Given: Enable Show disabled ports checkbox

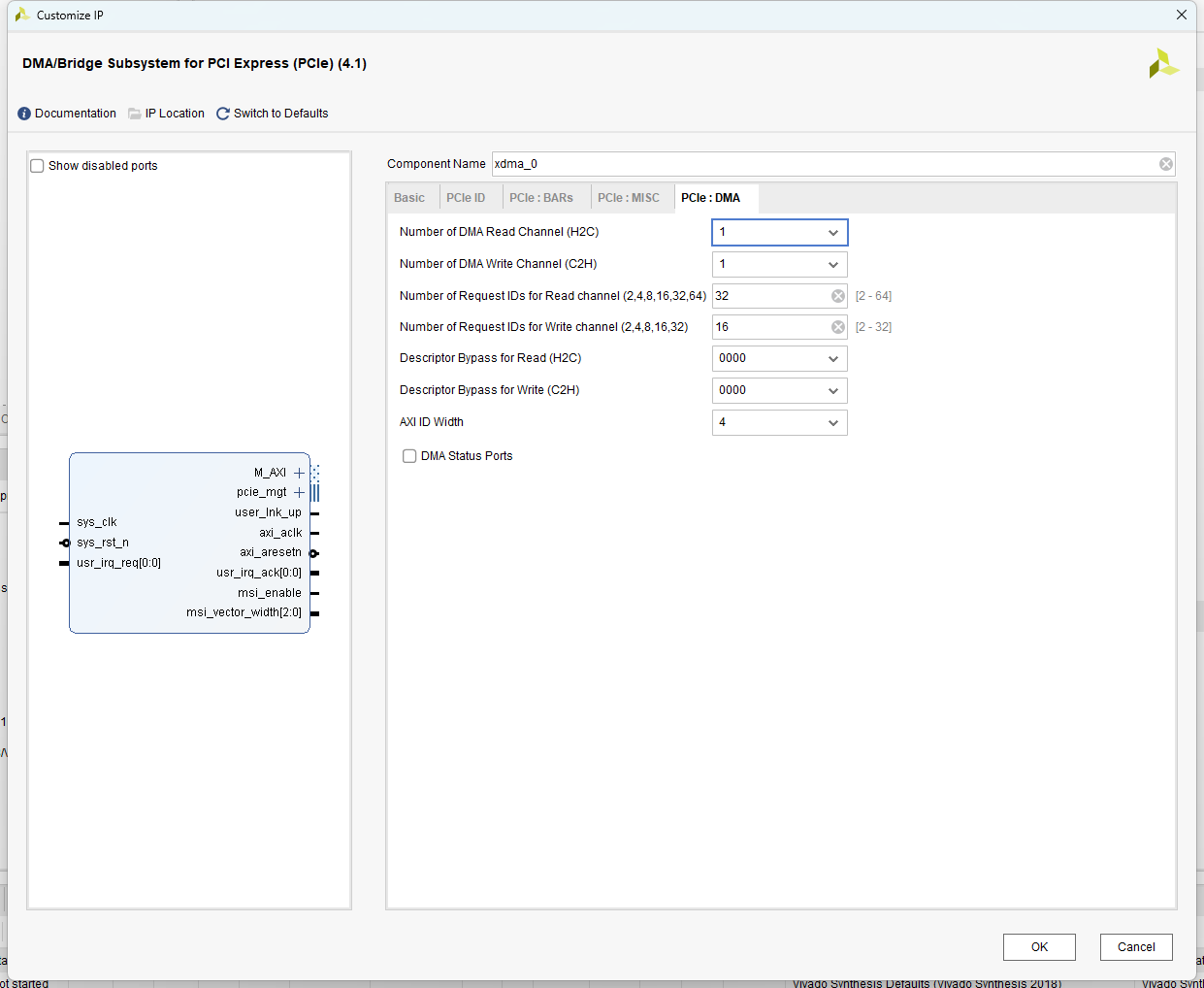Looking at the screenshot, I should tap(37, 166).
